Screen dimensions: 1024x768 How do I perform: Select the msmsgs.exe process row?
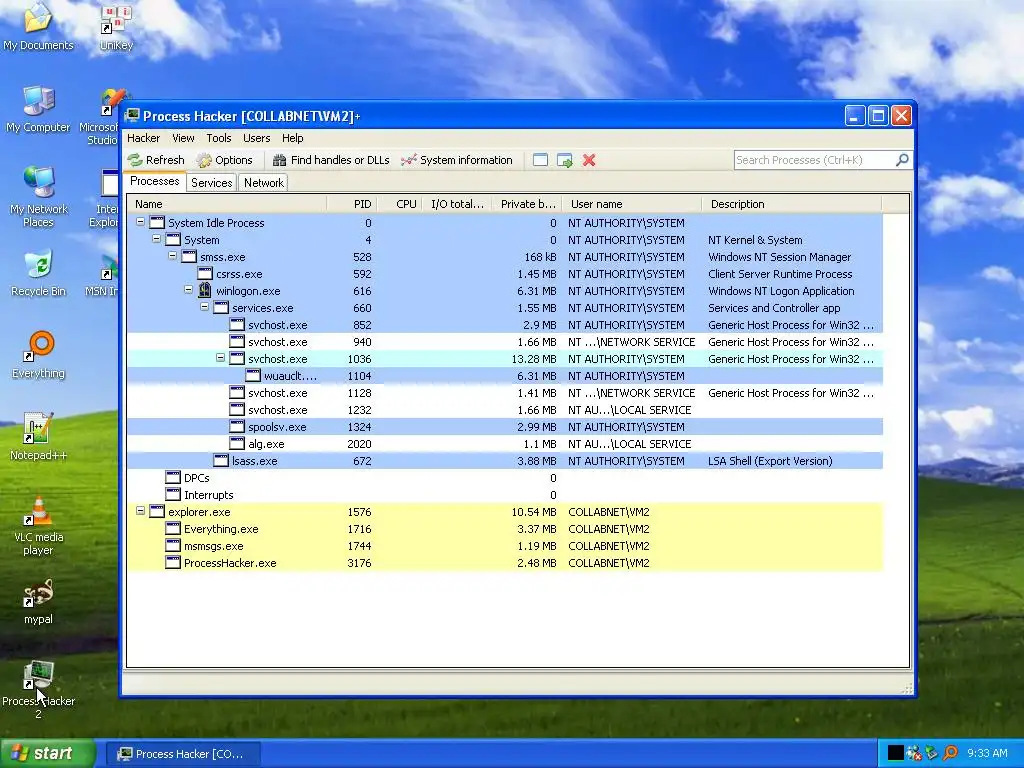pyautogui.click(x=505, y=546)
